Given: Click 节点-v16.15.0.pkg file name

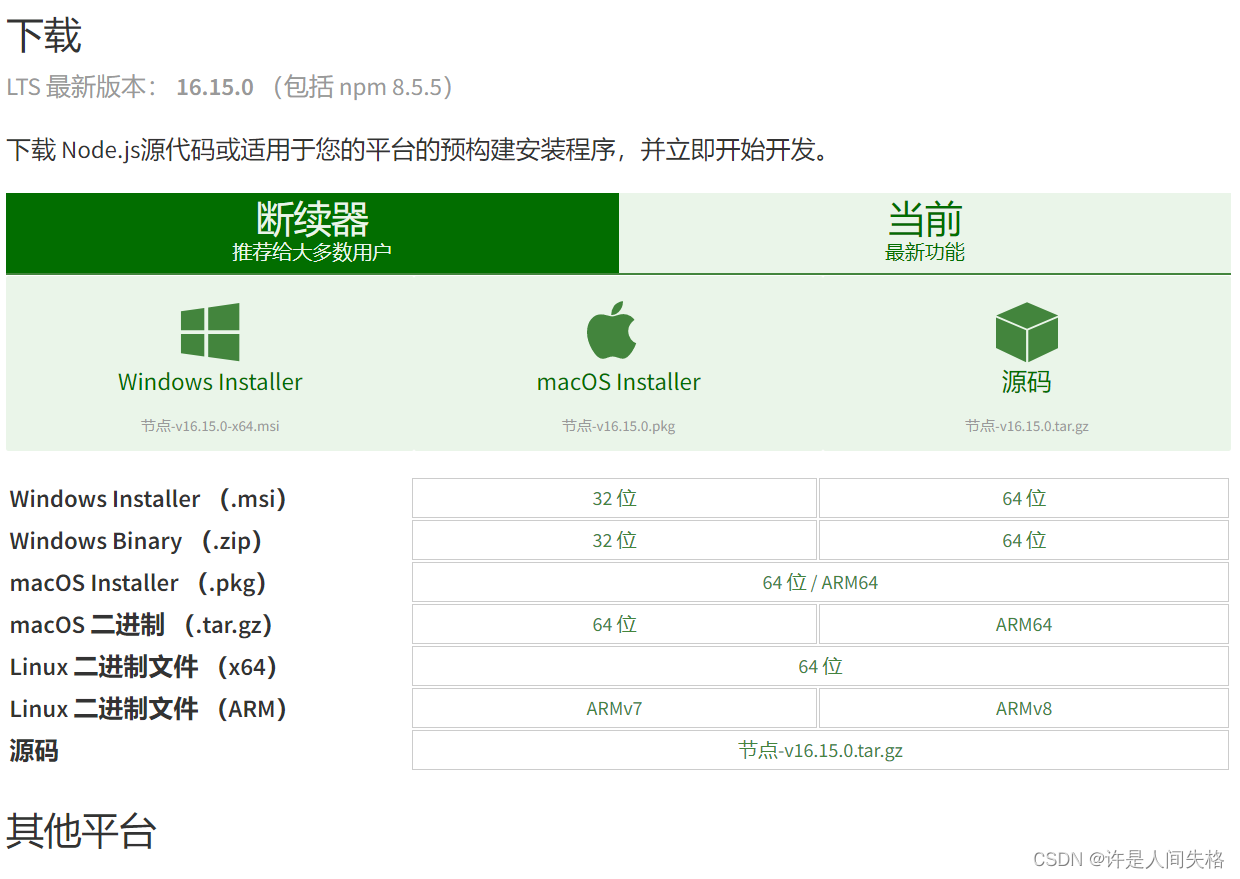Looking at the screenshot, I should point(618,426).
